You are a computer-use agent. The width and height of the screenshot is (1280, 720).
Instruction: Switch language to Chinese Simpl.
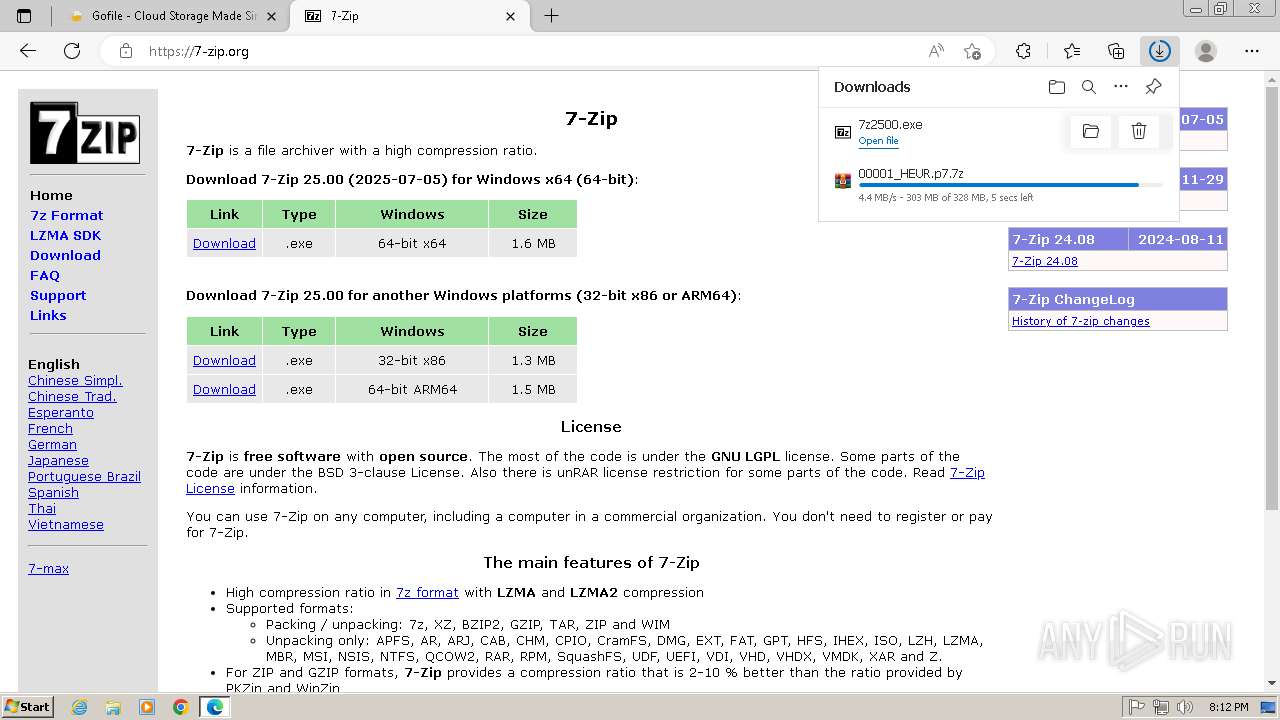click(x=75, y=380)
